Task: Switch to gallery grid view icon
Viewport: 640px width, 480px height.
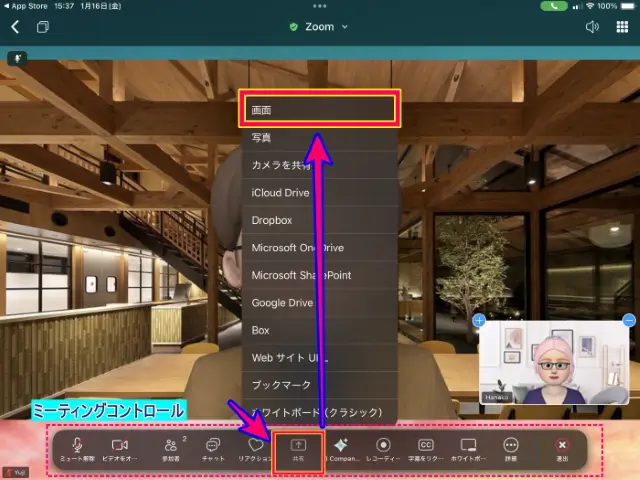Action: [x=622, y=27]
